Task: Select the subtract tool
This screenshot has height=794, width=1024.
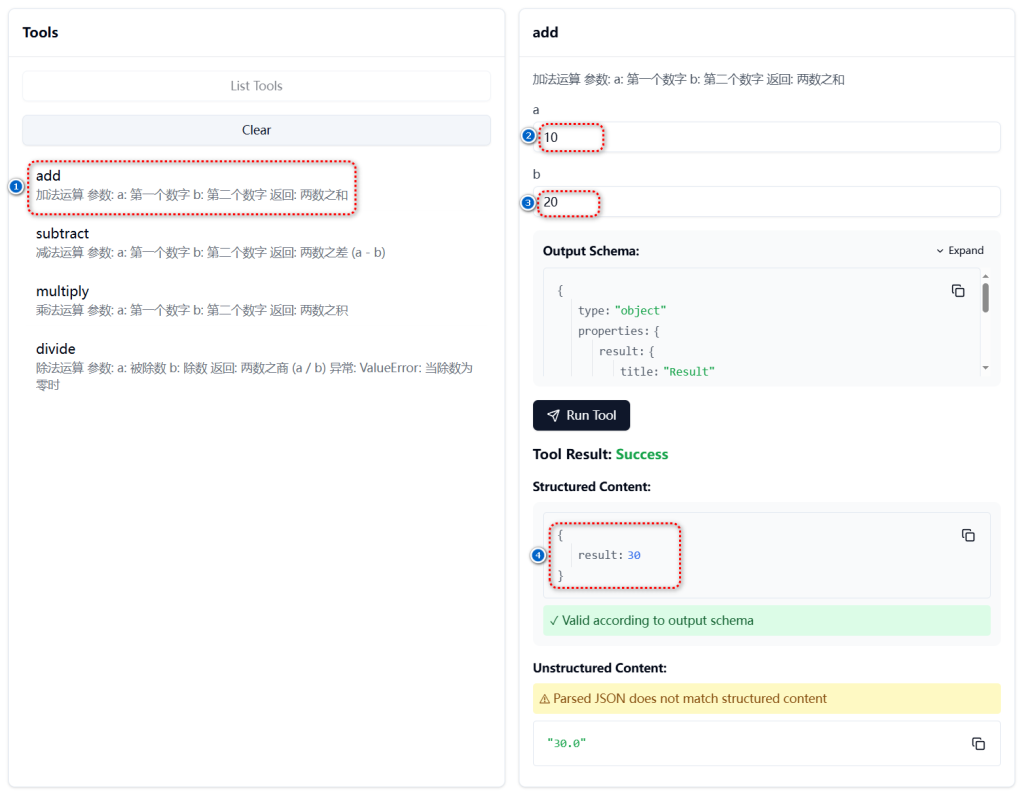Action: (210, 242)
